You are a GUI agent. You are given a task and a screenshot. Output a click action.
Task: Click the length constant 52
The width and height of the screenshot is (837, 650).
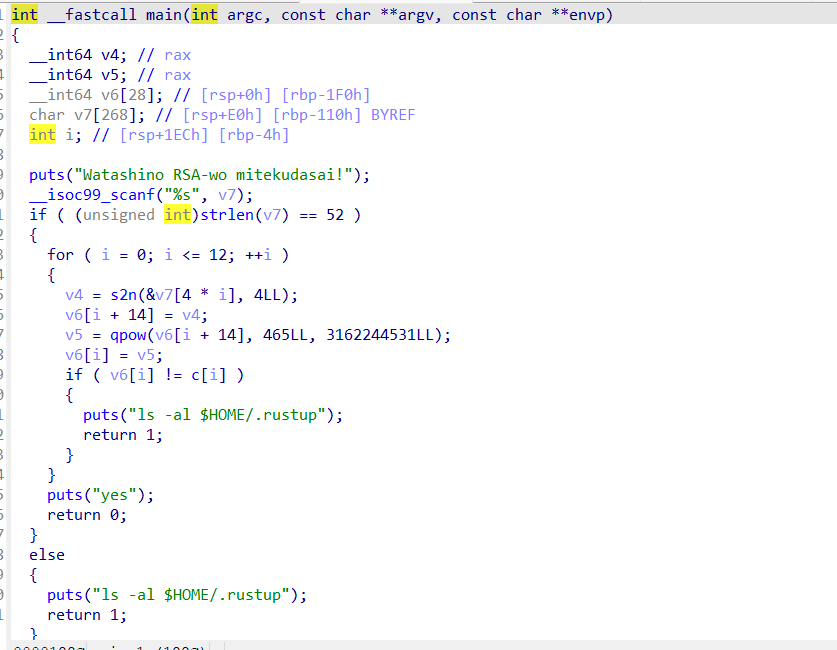coord(335,215)
